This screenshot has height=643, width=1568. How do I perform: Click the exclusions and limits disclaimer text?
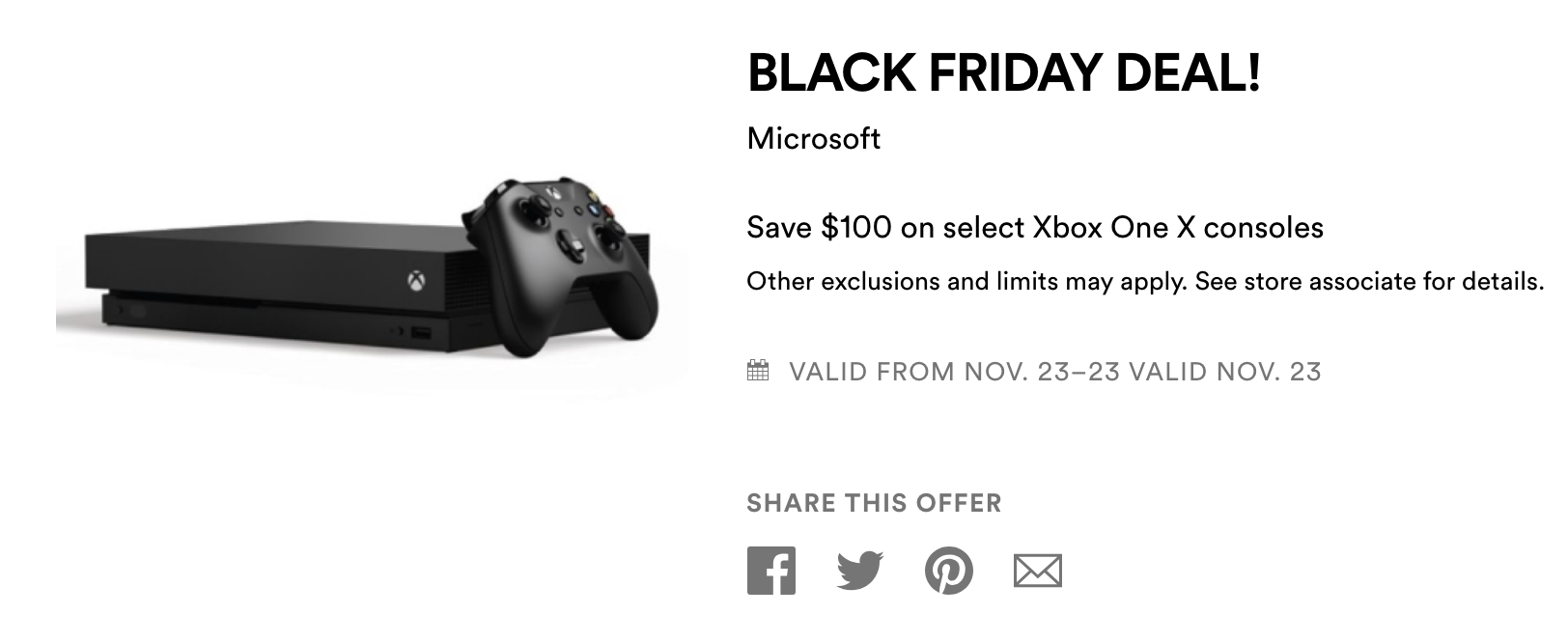[x=1145, y=282]
